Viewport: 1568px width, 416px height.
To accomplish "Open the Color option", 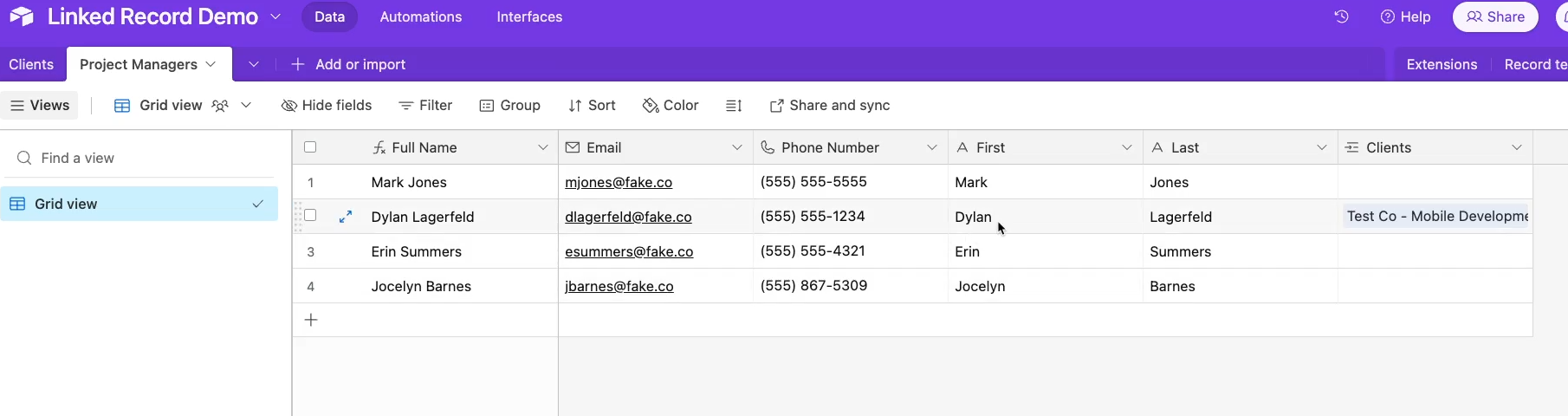I will (x=671, y=106).
